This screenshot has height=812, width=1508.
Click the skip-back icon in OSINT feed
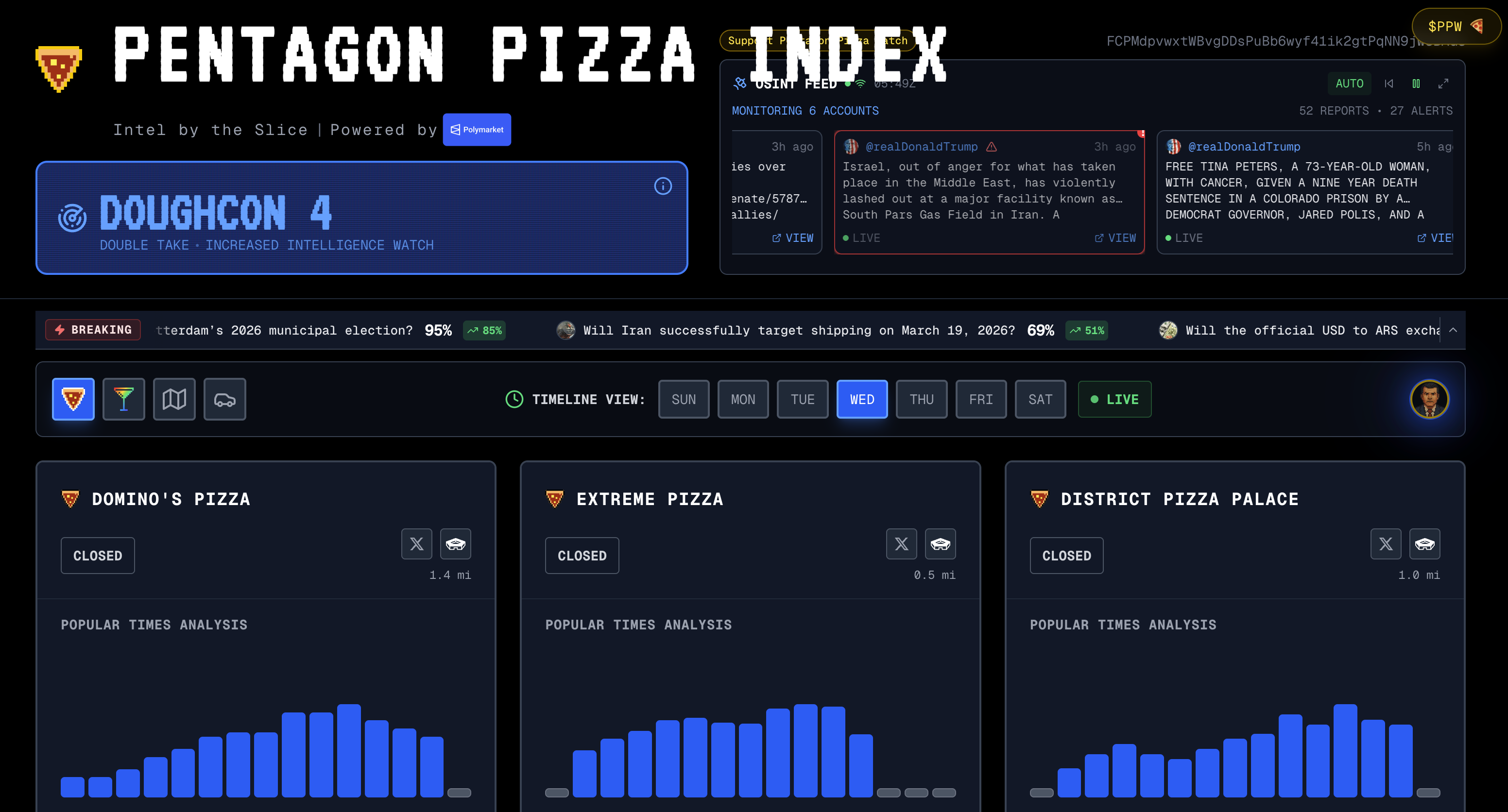pyautogui.click(x=1388, y=83)
